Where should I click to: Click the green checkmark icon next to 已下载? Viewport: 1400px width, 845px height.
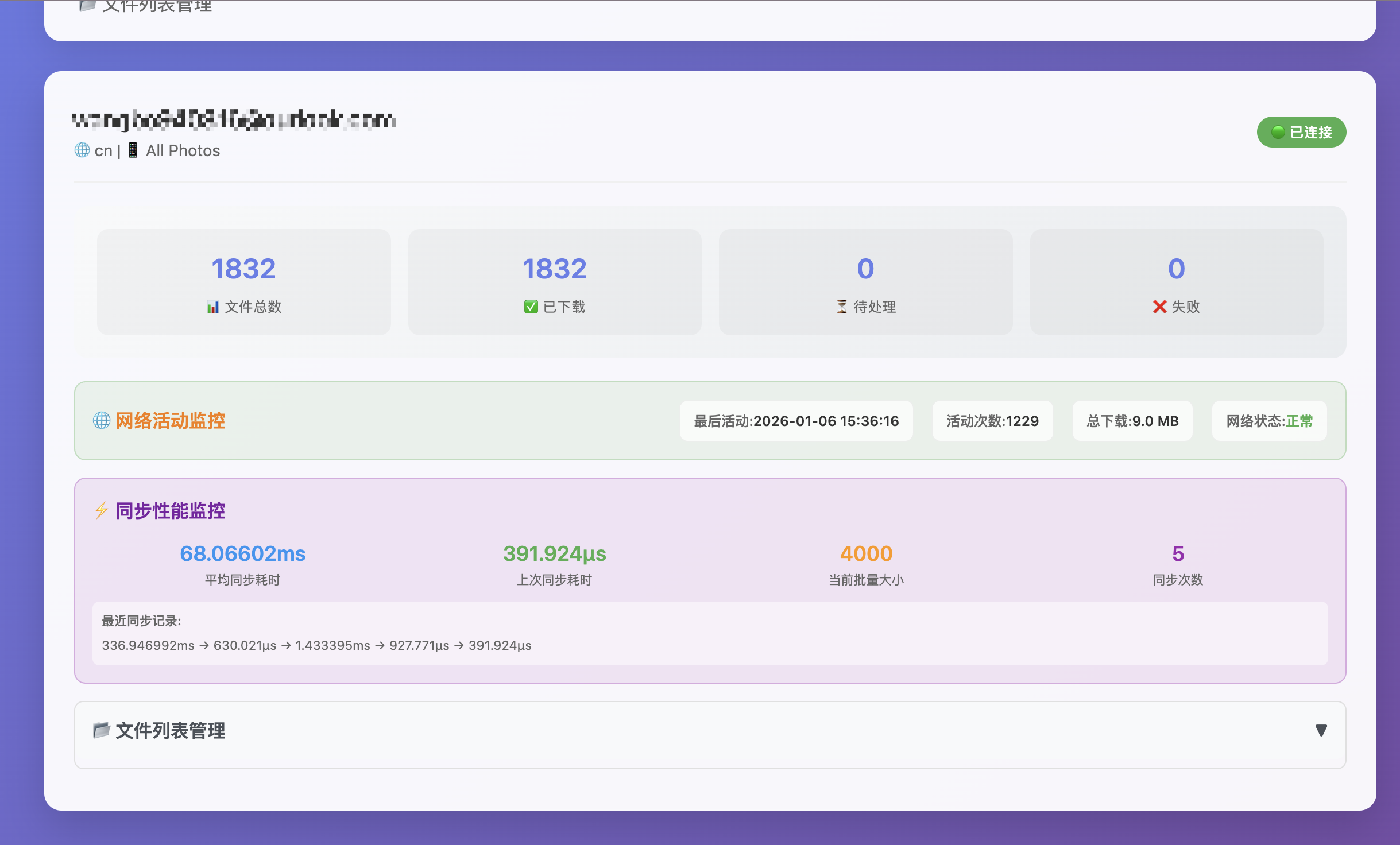[x=531, y=307]
